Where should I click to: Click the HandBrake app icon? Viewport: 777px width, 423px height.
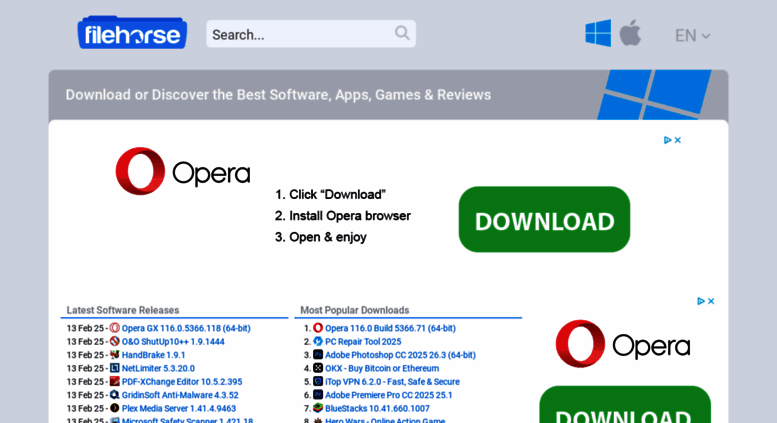click(114, 354)
